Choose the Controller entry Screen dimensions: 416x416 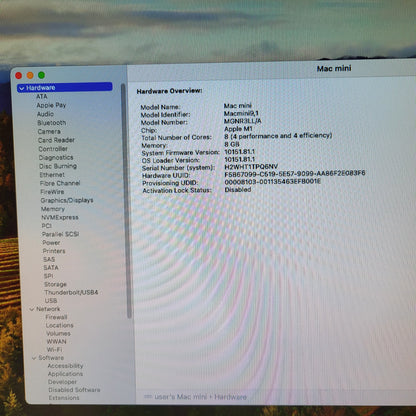click(x=53, y=149)
